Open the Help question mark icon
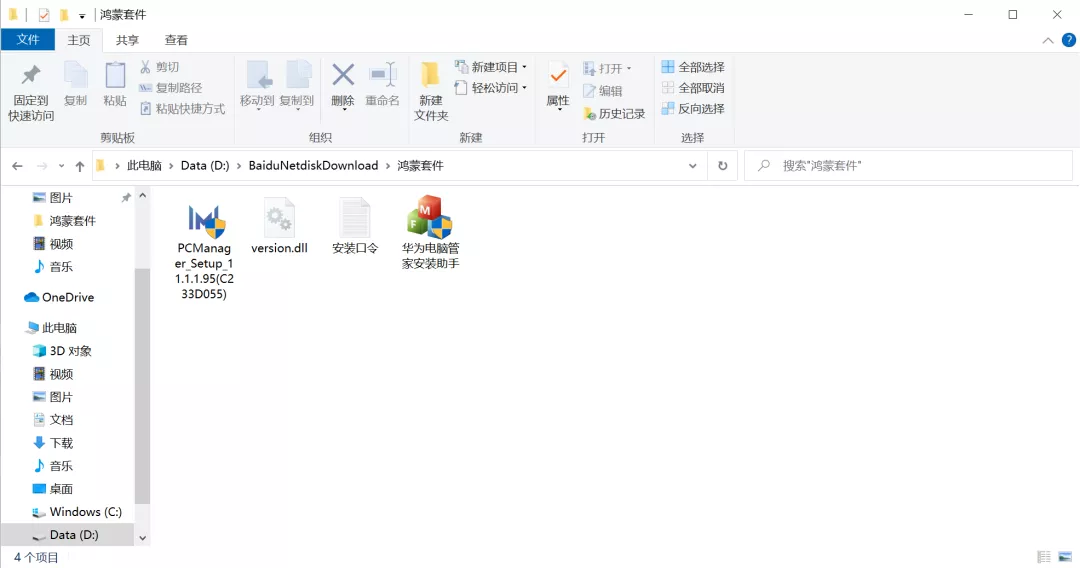 (1069, 40)
